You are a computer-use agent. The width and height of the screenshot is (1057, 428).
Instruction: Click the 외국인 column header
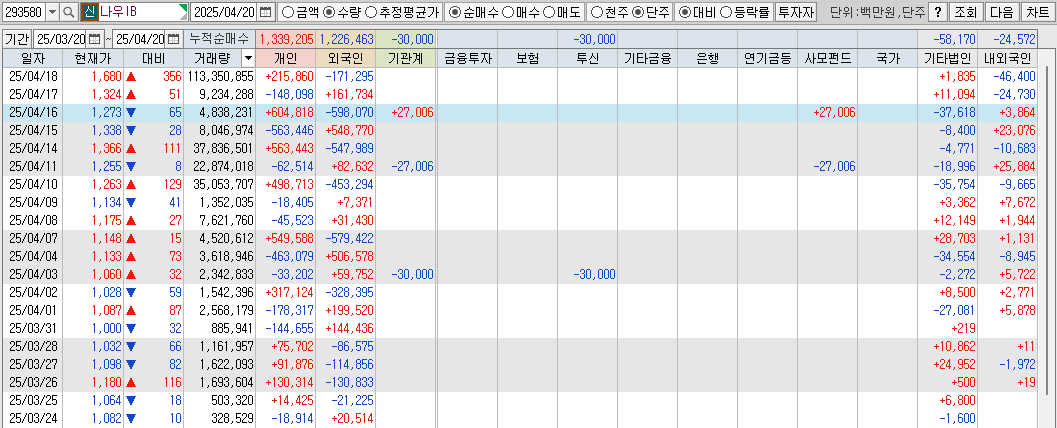point(345,59)
